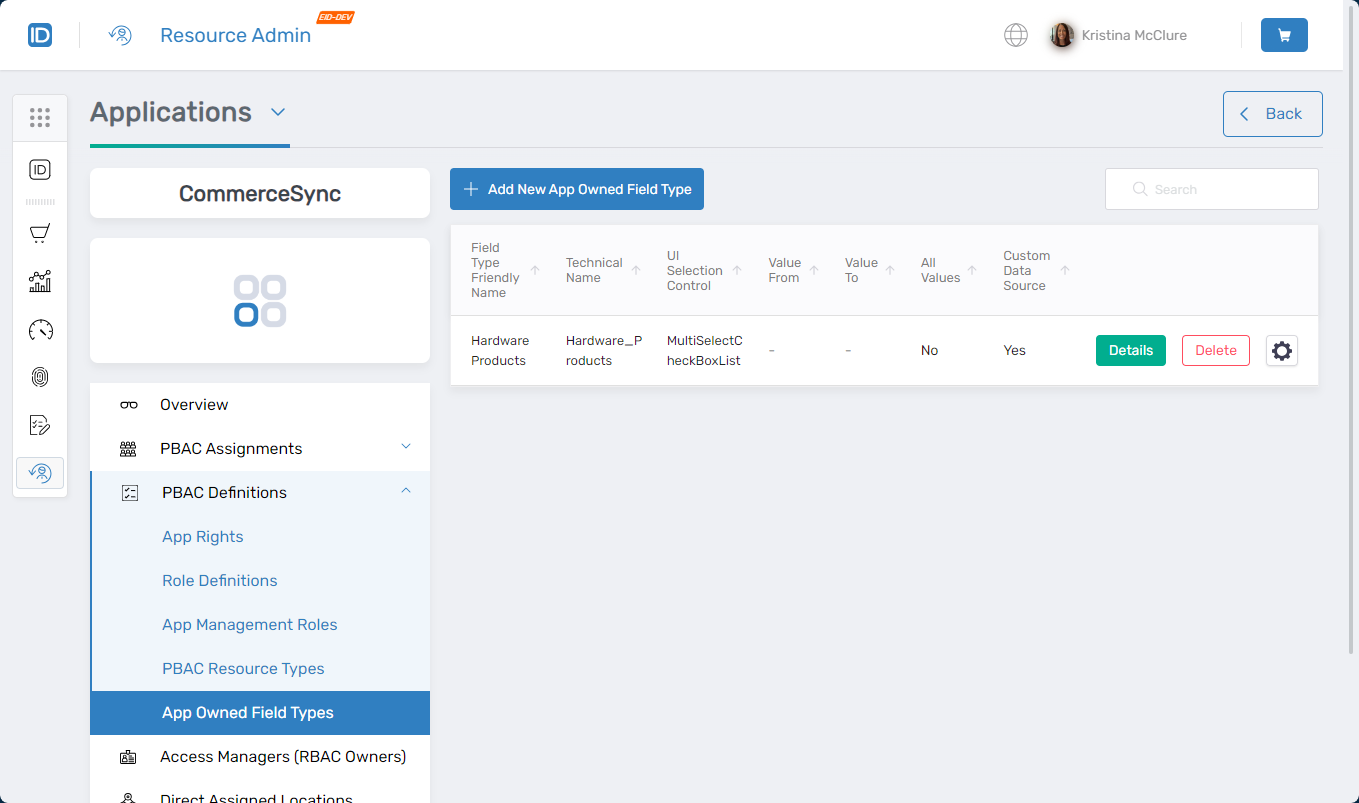Screen dimensions: 1359x803
Task: Delete the Hardware Products field type
Action: tap(1215, 350)
